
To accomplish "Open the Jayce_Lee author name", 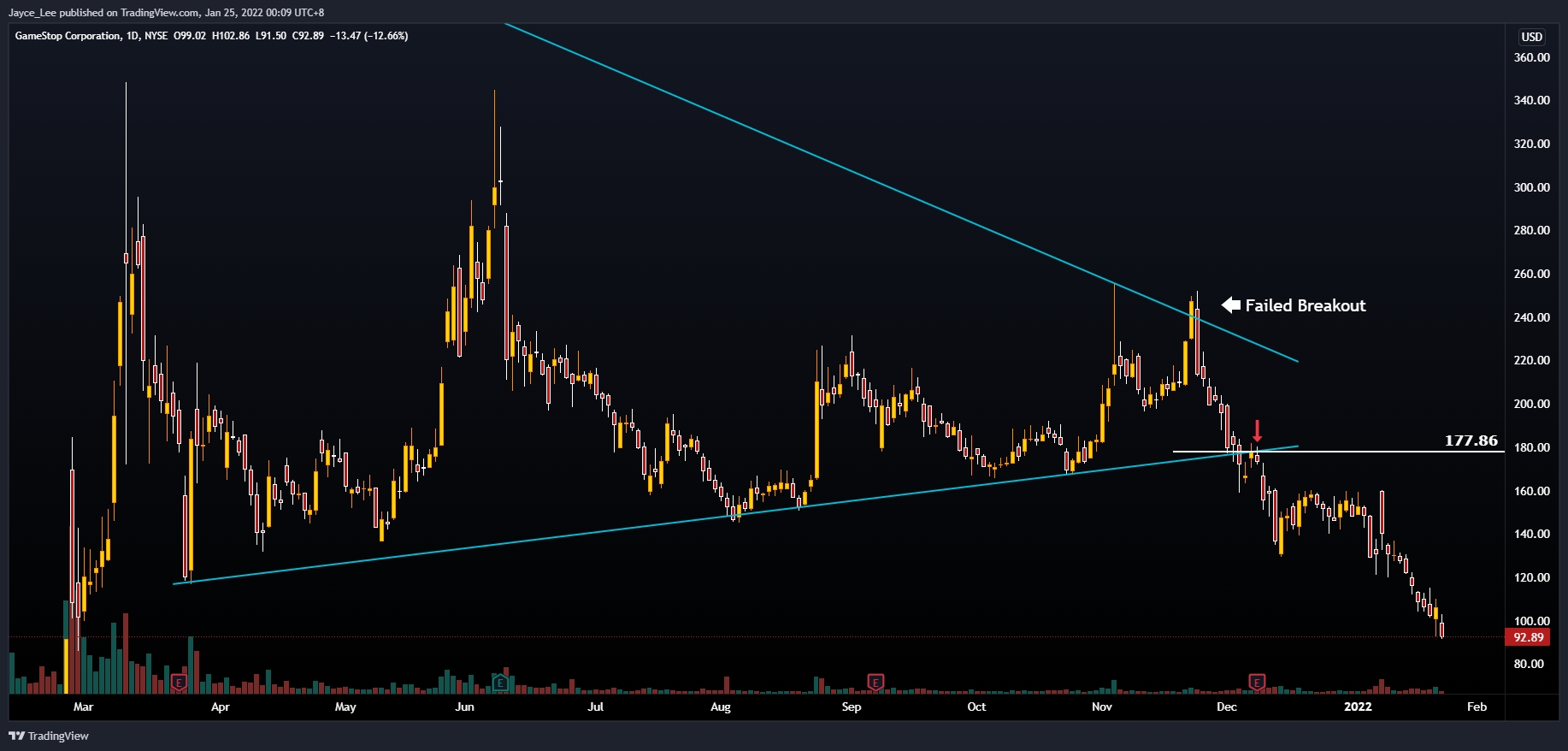I will [x=32, y=13].
